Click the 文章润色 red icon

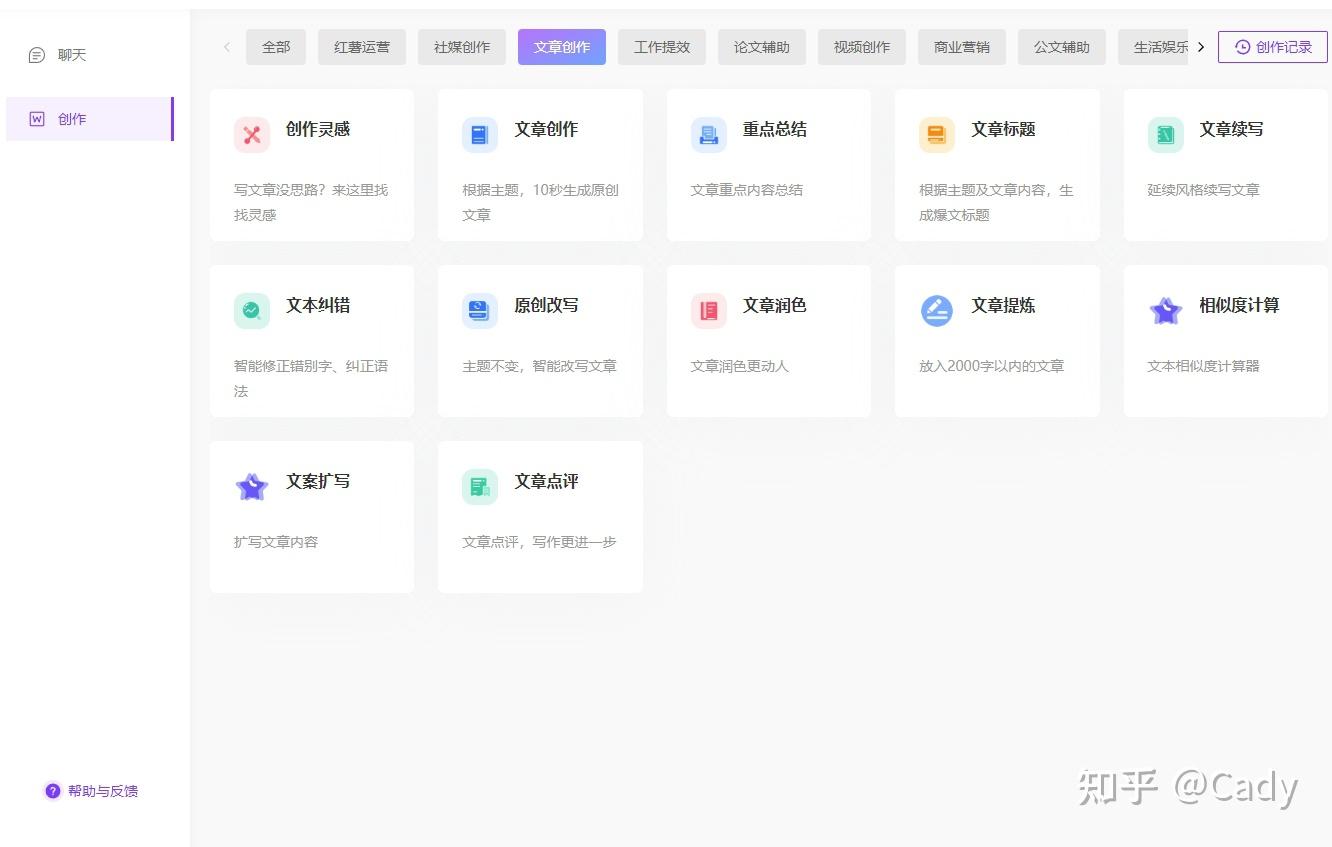[x=709, y=311]
